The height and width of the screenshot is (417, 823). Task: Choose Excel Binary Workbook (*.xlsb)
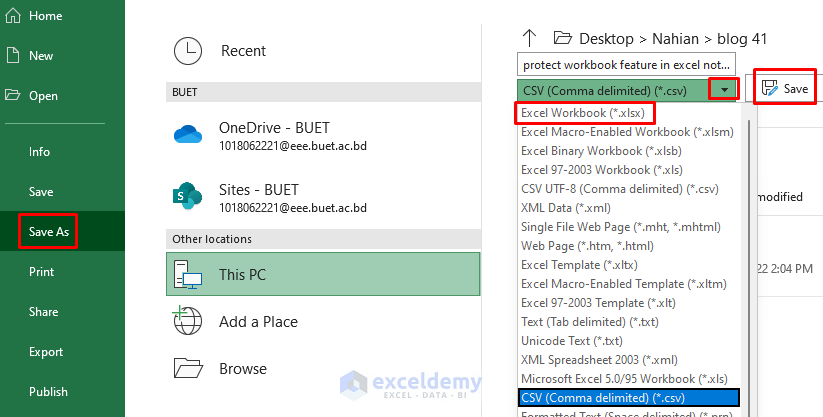[601, 151]
